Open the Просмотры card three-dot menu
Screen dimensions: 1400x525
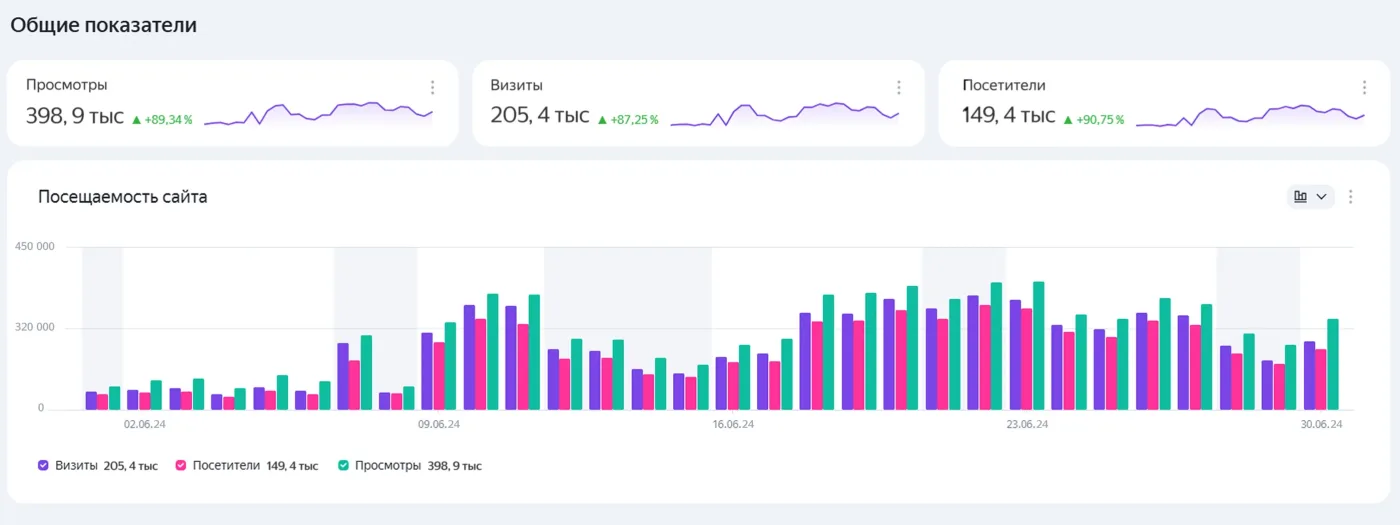(432, 87)
